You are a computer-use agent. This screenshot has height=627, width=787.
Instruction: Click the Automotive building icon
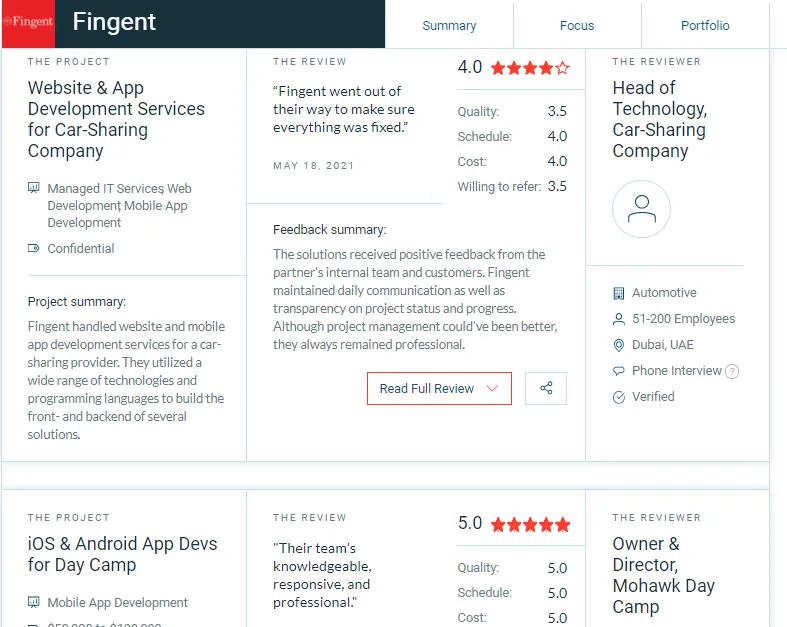619,293
